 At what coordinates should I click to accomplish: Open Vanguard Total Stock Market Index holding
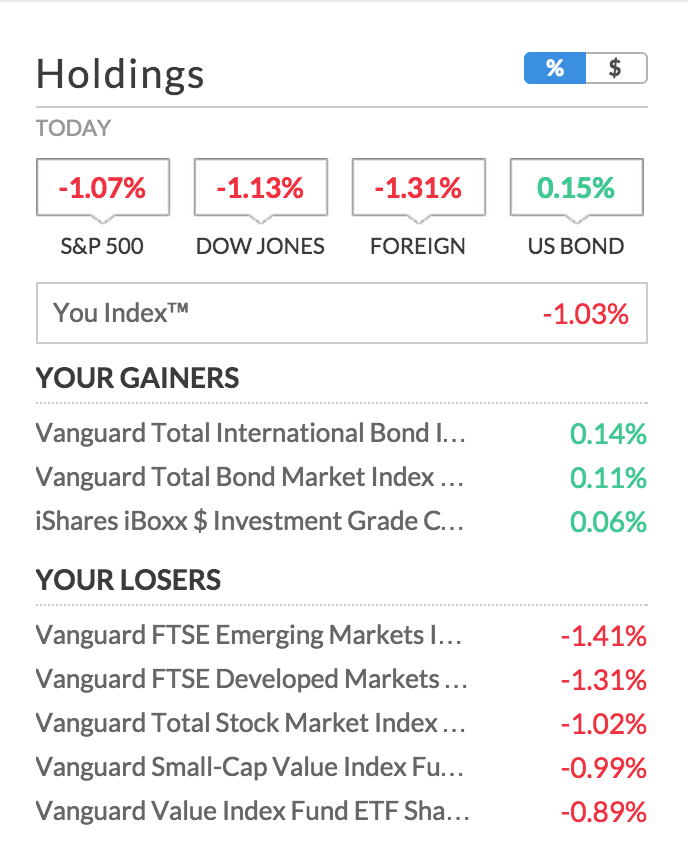click(250, 723)
